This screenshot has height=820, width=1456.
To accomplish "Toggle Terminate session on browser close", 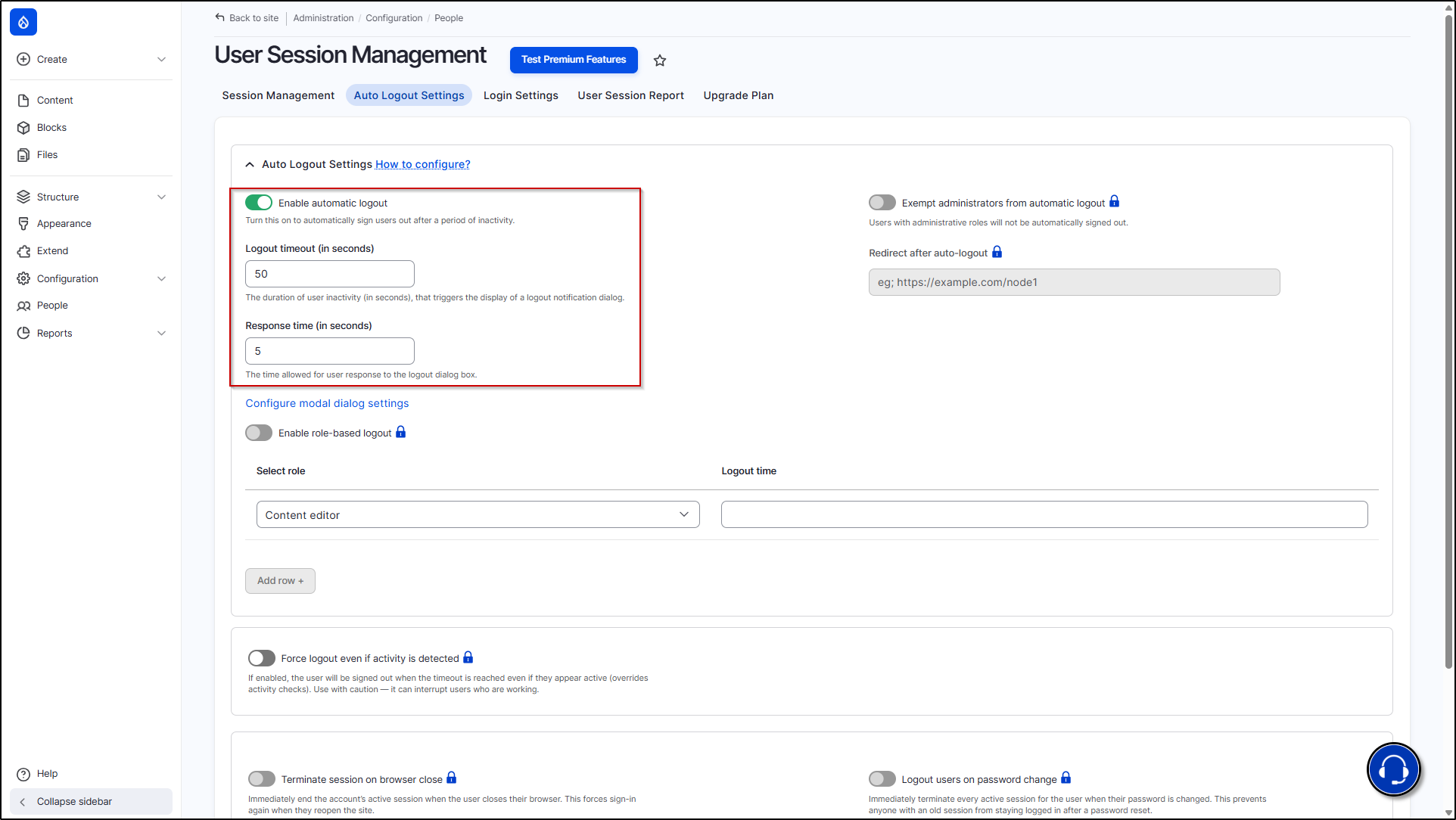I will point(262,779).
